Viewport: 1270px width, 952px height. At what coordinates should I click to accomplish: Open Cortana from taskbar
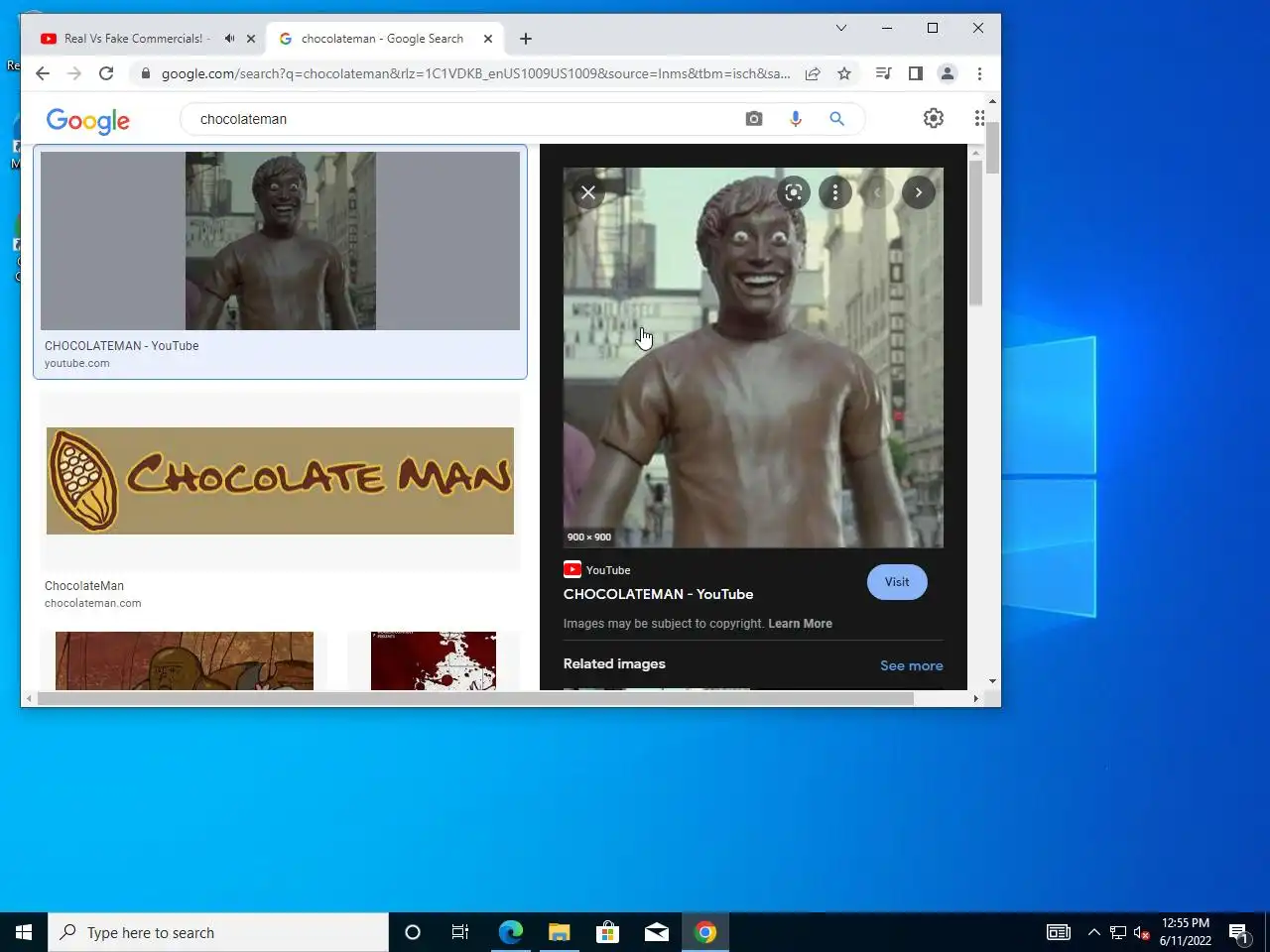click(x=413, y=932)
